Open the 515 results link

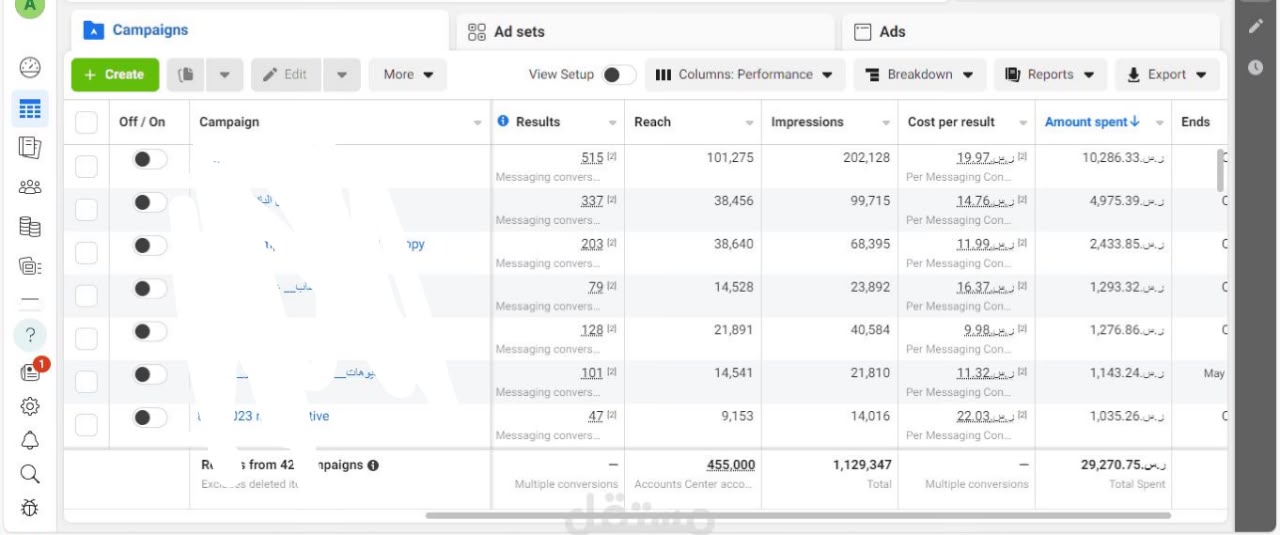(592, 158)
